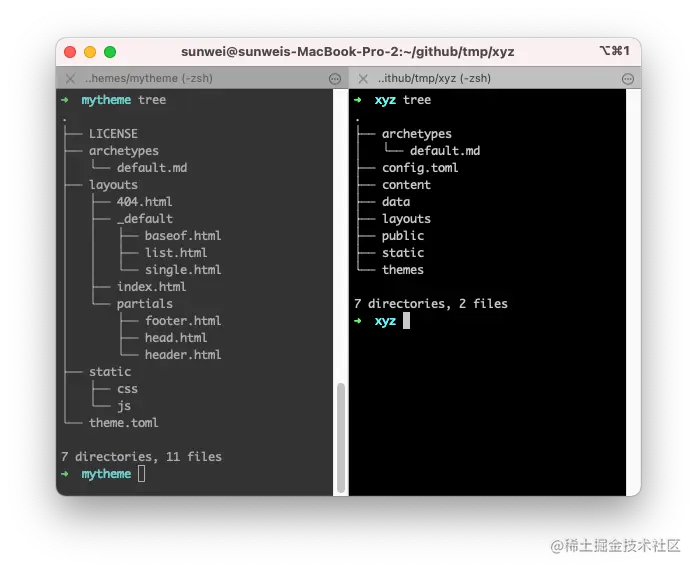Click '7 directories, 2 files' summary

click(x=431, y=304)
